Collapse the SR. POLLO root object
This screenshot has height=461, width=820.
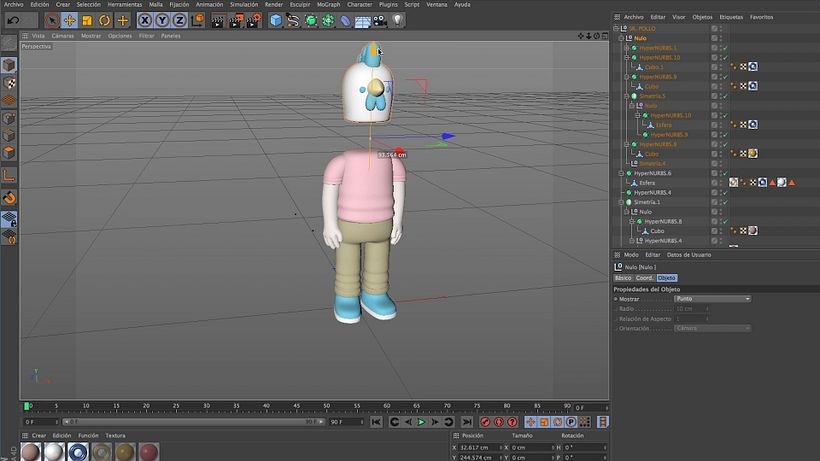(616, 29)
